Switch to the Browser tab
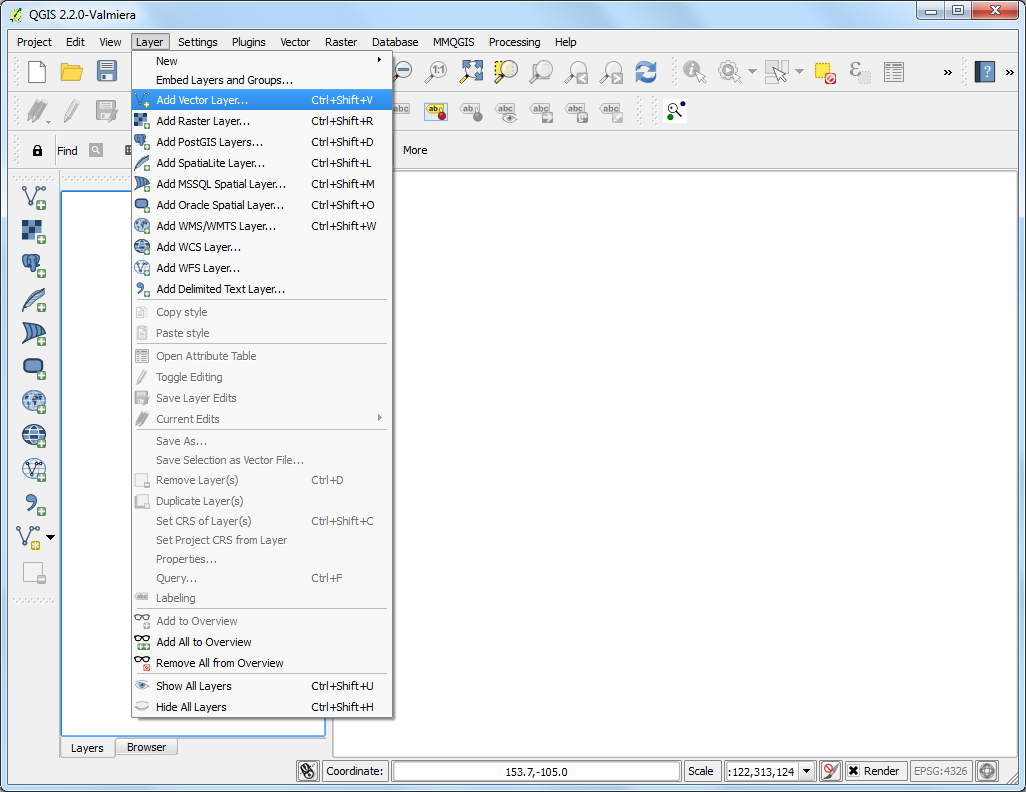The height and width of the screenshot is (792, 1026). click(146, 747)
